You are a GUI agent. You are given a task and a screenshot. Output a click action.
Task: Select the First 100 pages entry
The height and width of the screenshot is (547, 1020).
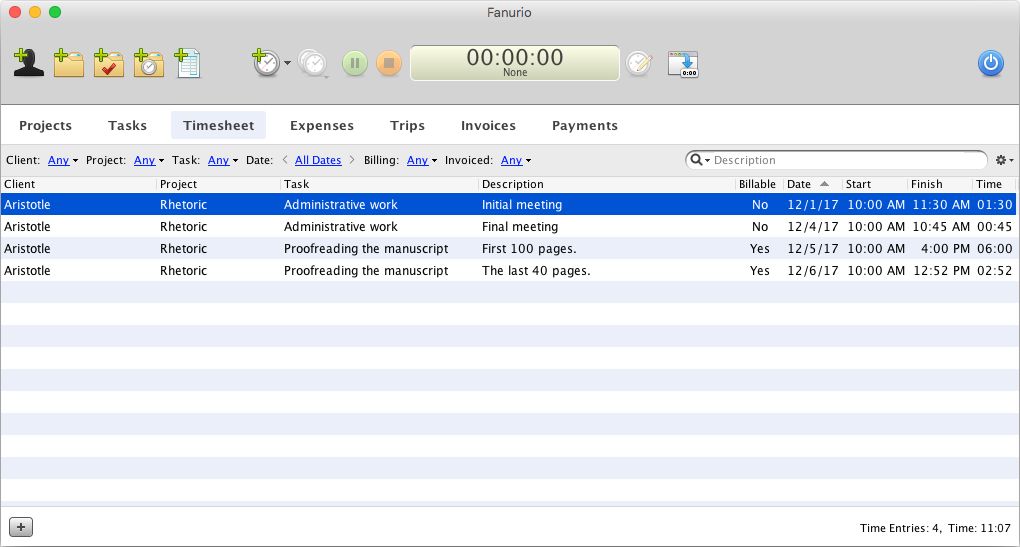point(509,248)
